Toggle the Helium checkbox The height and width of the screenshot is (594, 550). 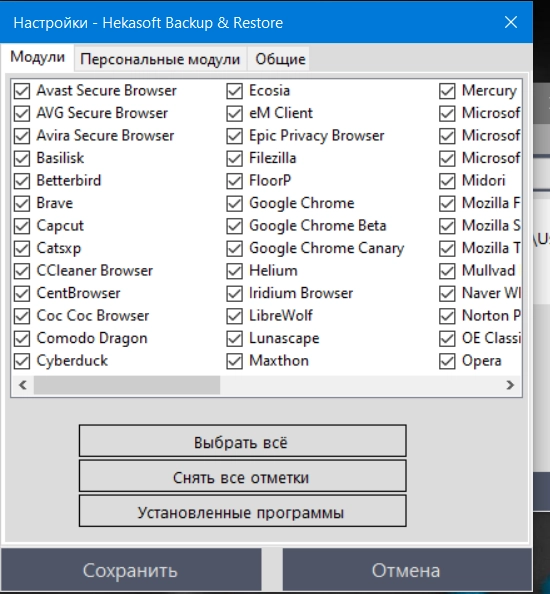(234, 271)
